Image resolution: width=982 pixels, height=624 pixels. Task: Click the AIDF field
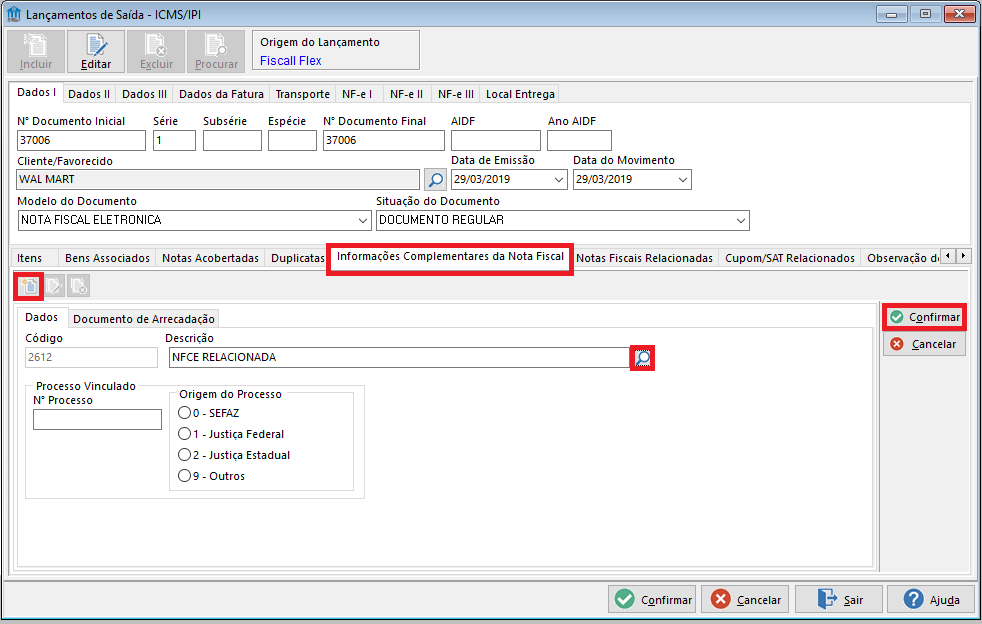pyautogui.click(x=495, y=140)
